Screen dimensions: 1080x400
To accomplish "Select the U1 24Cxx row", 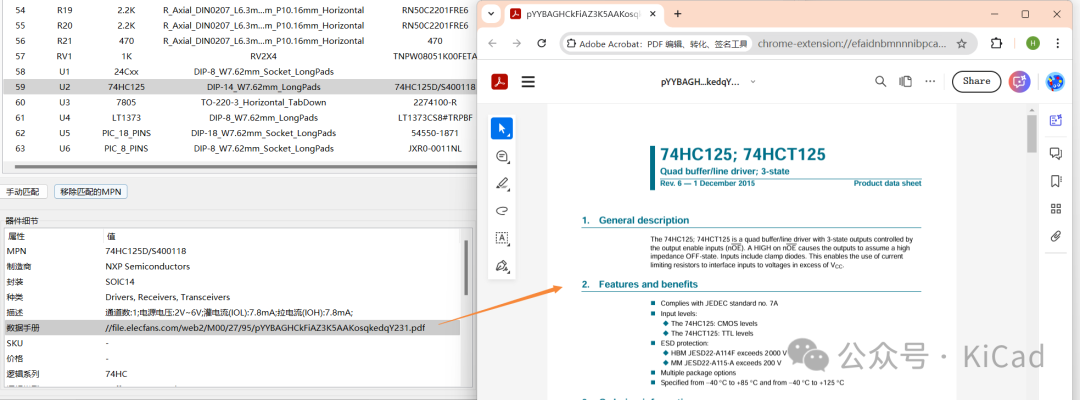I will click(x=240, y=72).
